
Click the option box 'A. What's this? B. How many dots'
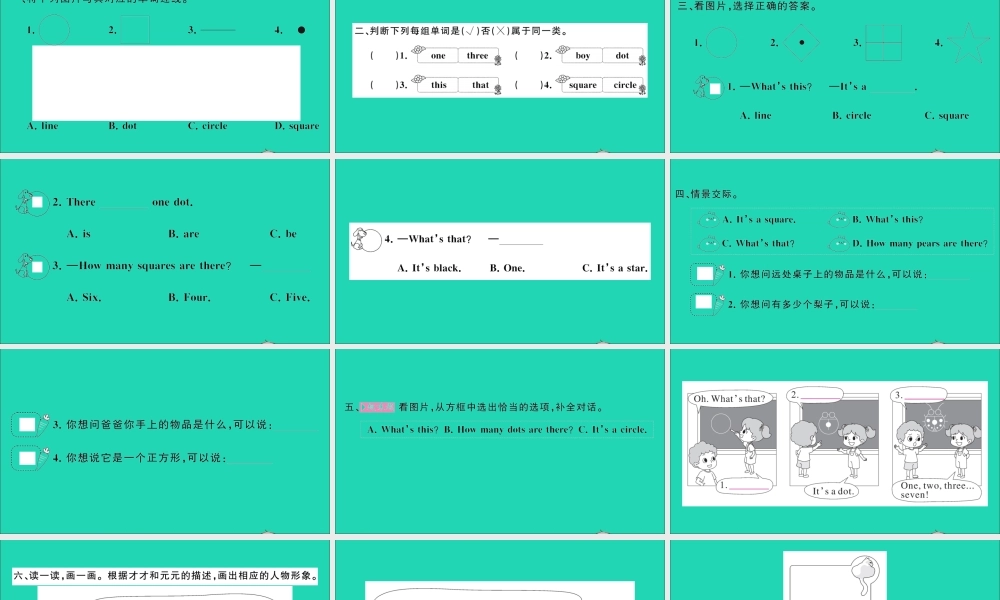point(507,430)
